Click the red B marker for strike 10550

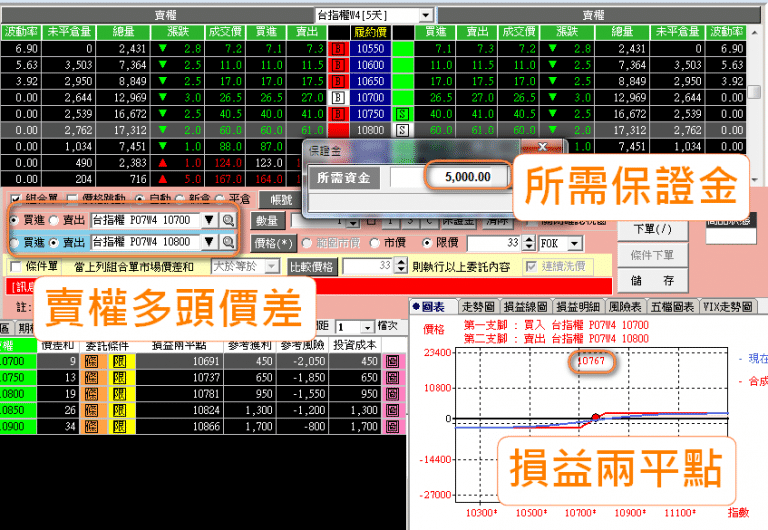[x=337, y=48]
